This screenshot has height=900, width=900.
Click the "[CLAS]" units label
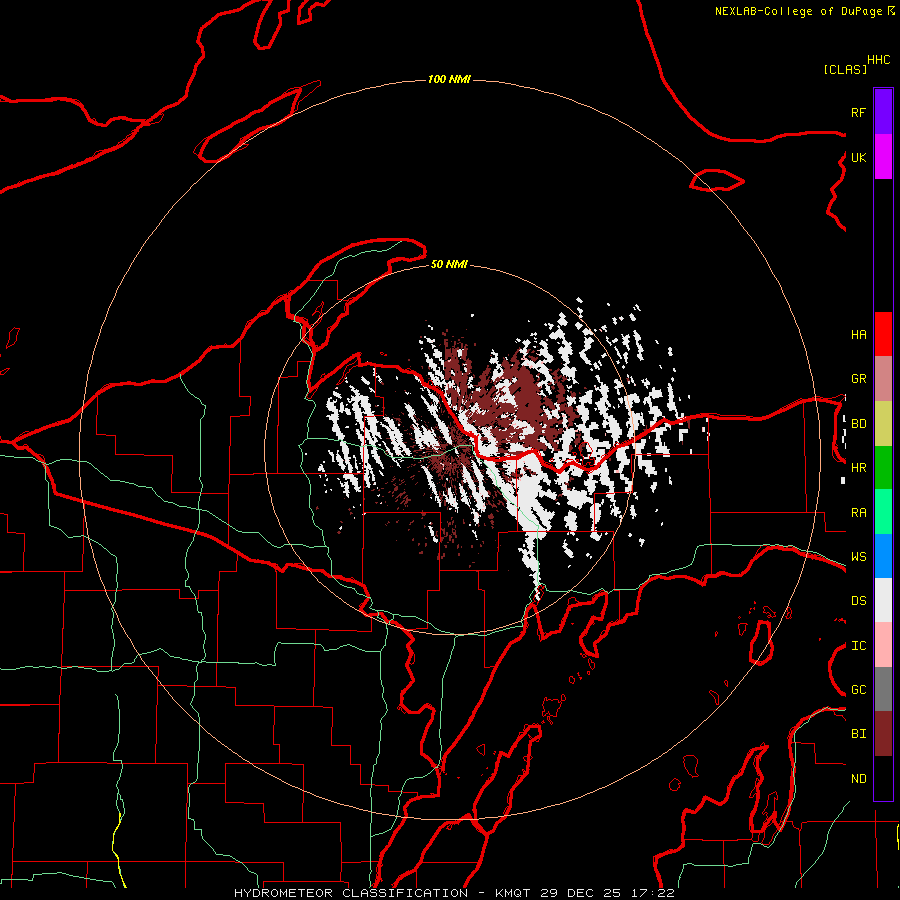click(845, 69)
